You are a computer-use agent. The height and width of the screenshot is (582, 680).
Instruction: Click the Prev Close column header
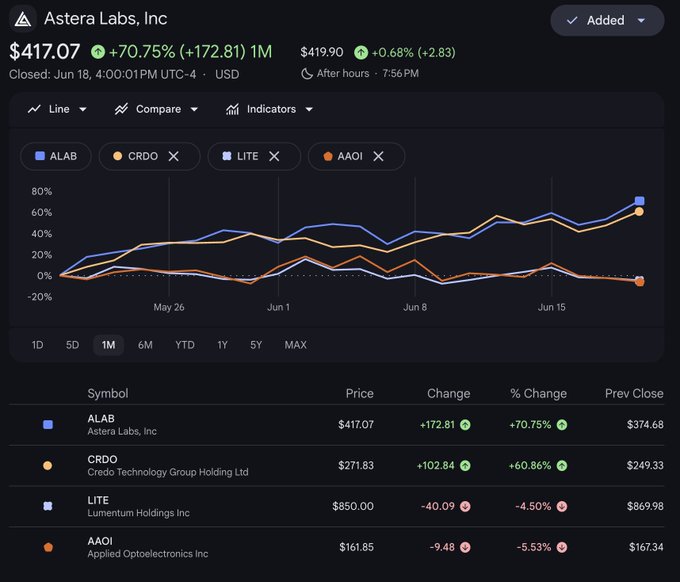click(x=634, y=394)
